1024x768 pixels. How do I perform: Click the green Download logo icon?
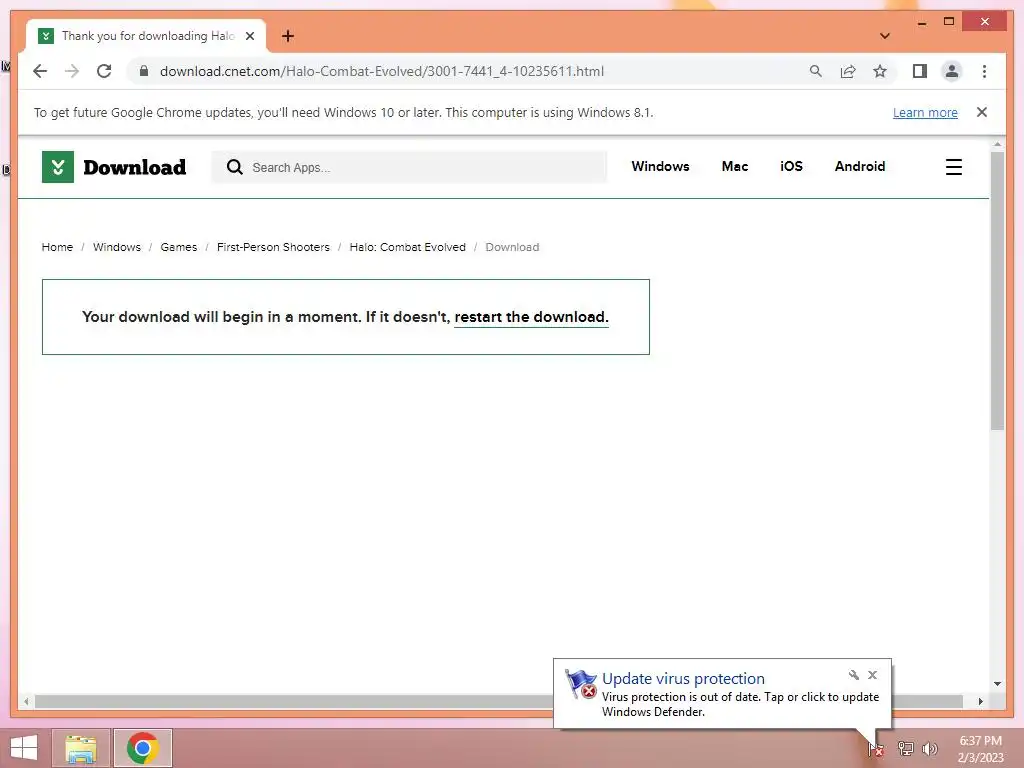[57, 167]
